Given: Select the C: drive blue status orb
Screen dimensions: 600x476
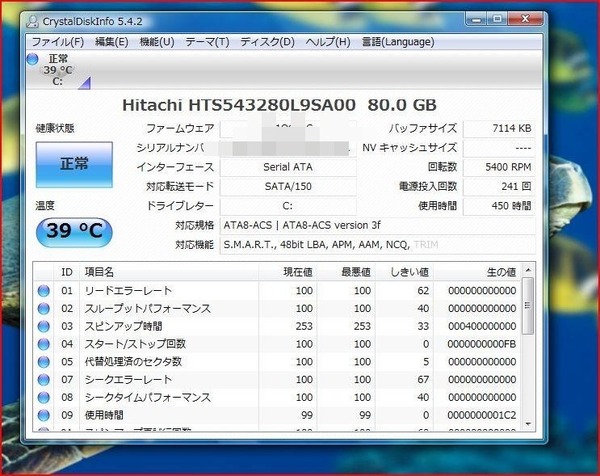Looking at the screenshot, I should click(33, 59).
